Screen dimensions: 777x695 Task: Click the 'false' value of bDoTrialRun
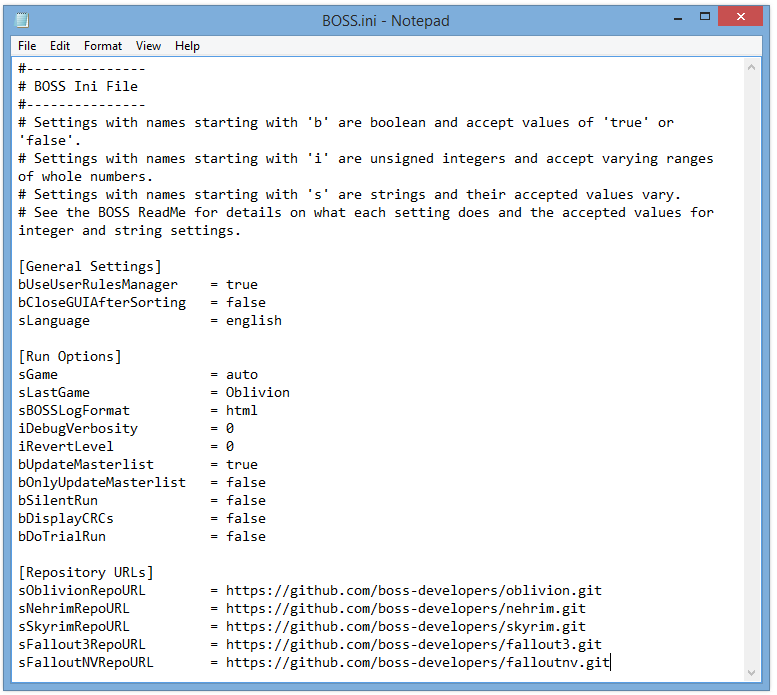click(246, 536)
